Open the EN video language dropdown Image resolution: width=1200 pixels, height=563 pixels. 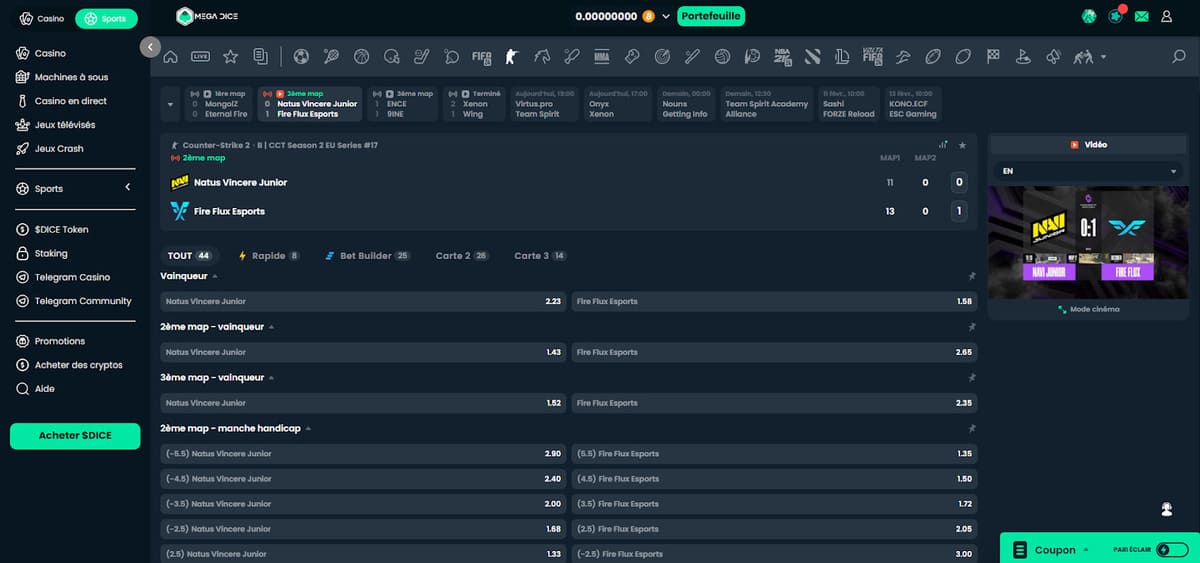coord(1088,171)
